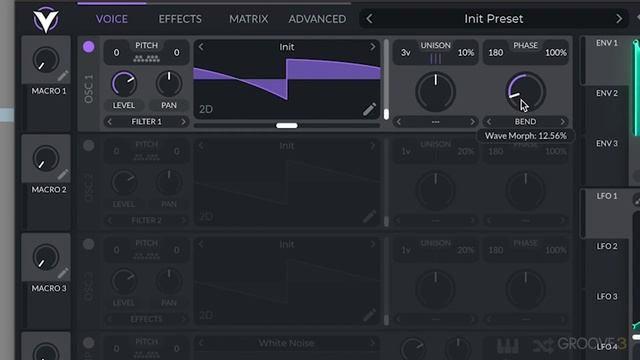Screen dimensions: 640x360
Task: Open the MATRIX tab
Action: pyautogui.click(x=249, y=19)
